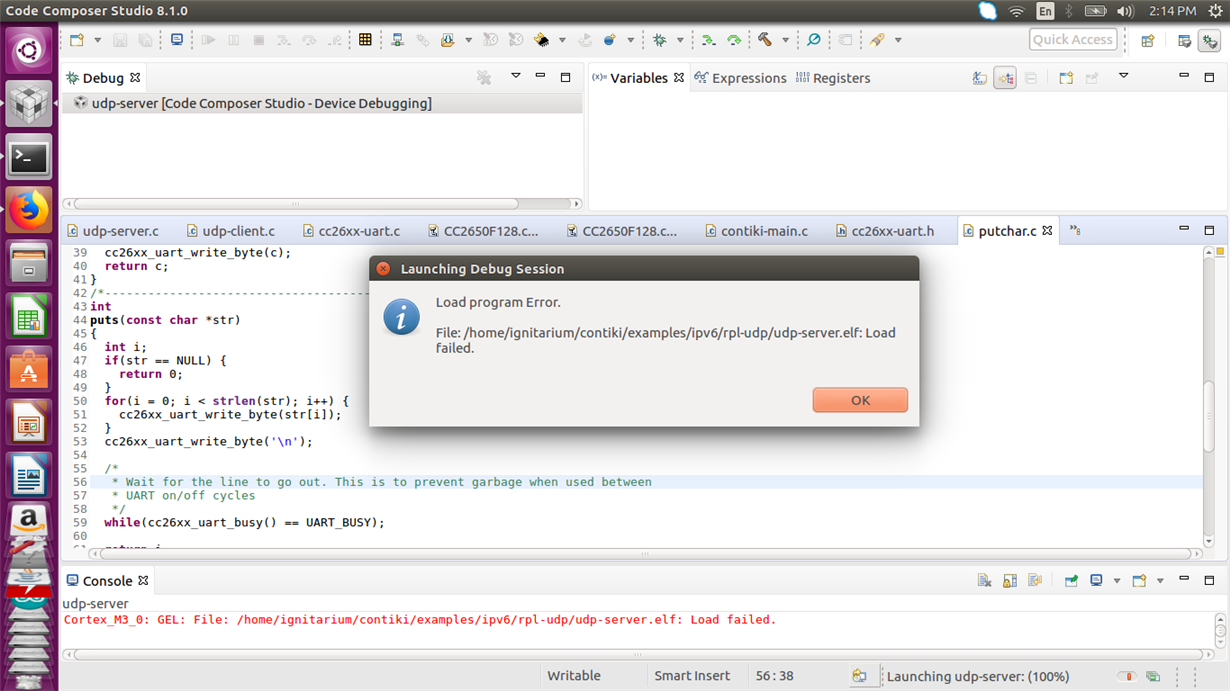The image size is (1230, 691).
Task: Open the udp-client.c editor tab
Action: pyautogui.click(x=229, y=231)
